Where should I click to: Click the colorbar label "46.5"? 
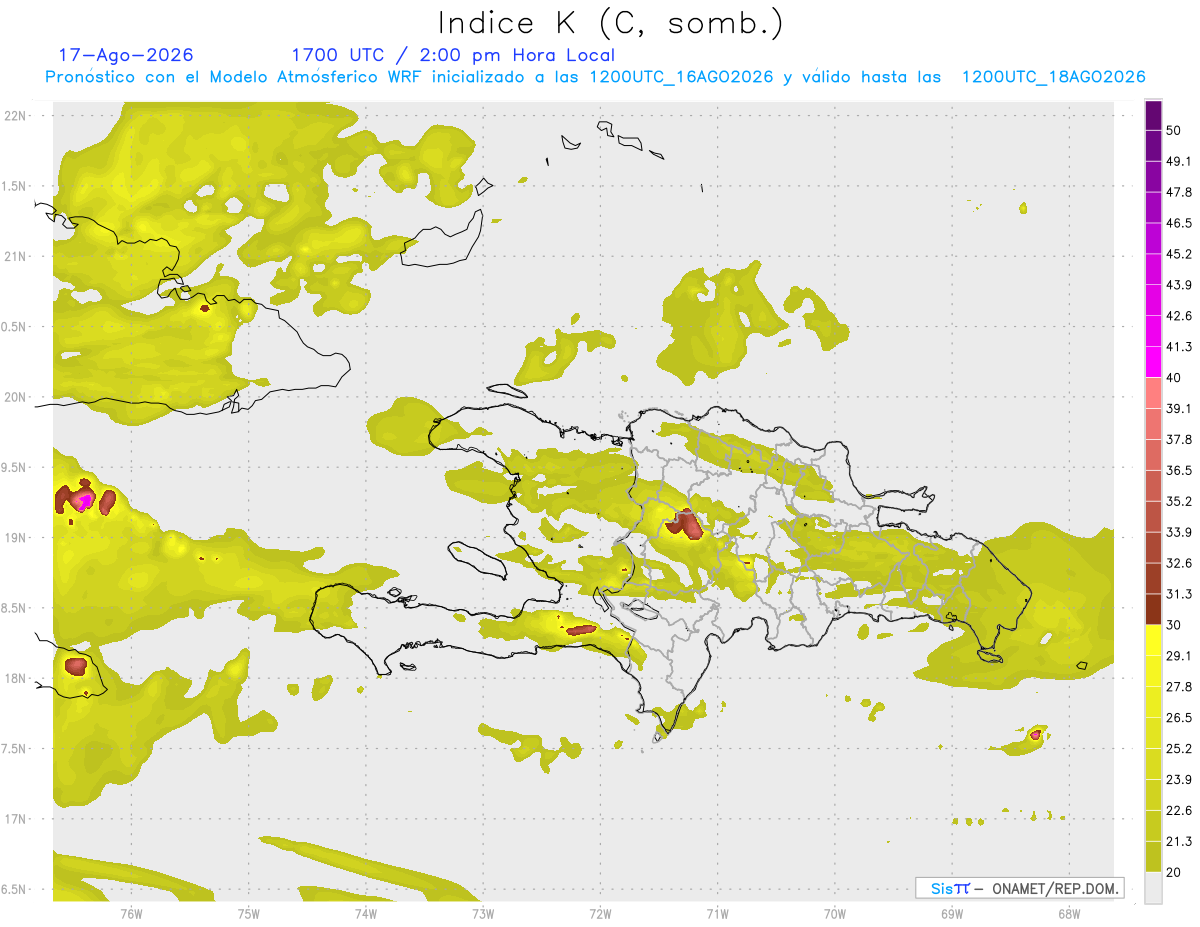[1179, 223]
